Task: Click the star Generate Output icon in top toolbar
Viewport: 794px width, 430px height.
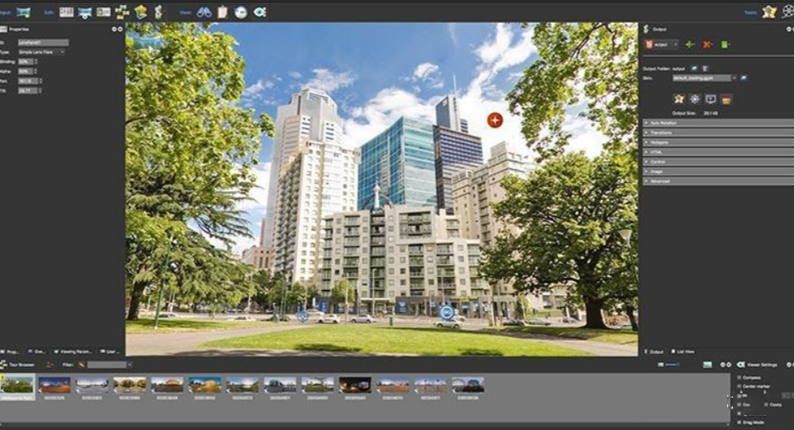Action: pyautogui.click(x=769, y=12)
